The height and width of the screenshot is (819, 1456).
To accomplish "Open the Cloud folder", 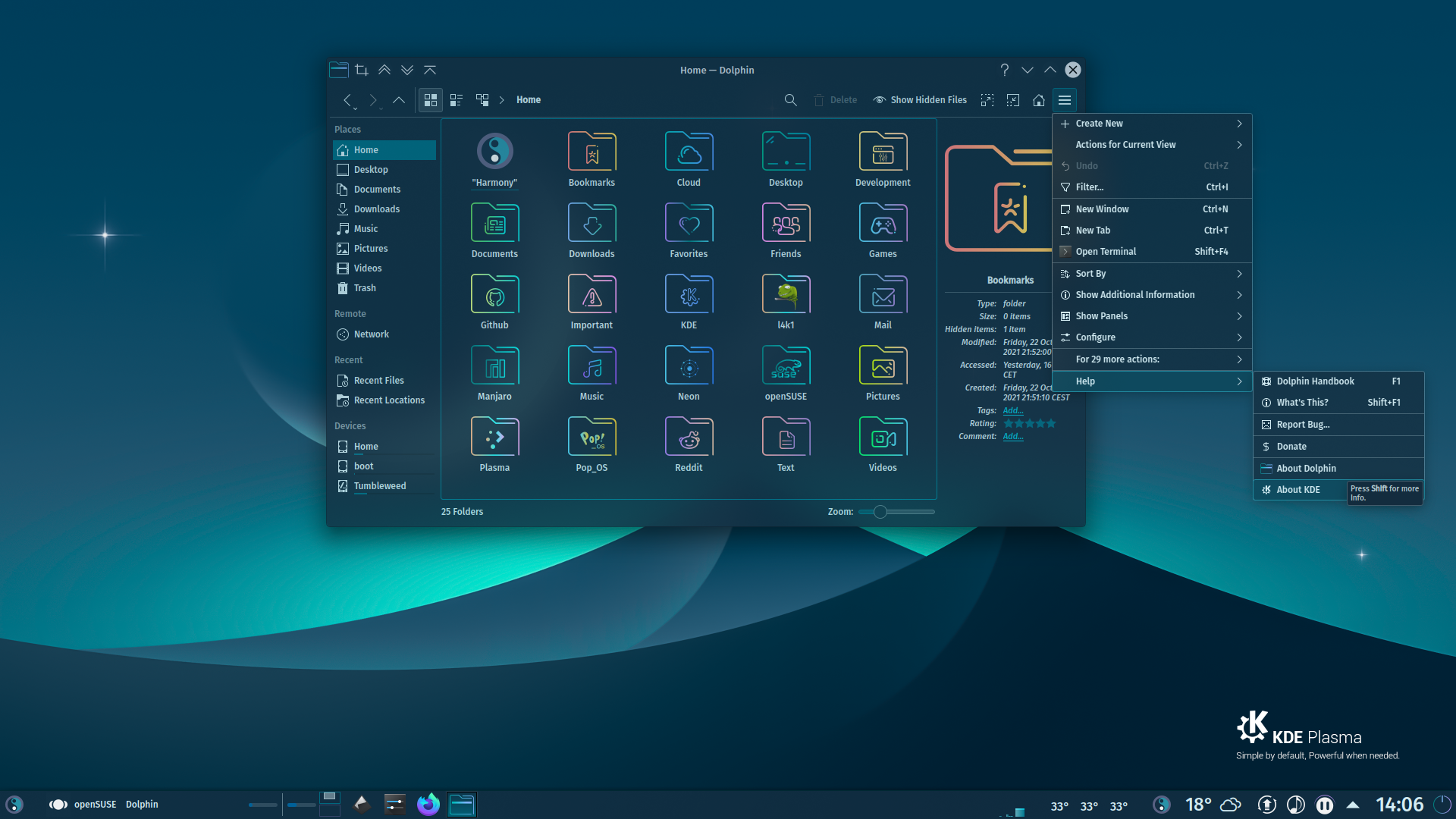I will point(689,151).
